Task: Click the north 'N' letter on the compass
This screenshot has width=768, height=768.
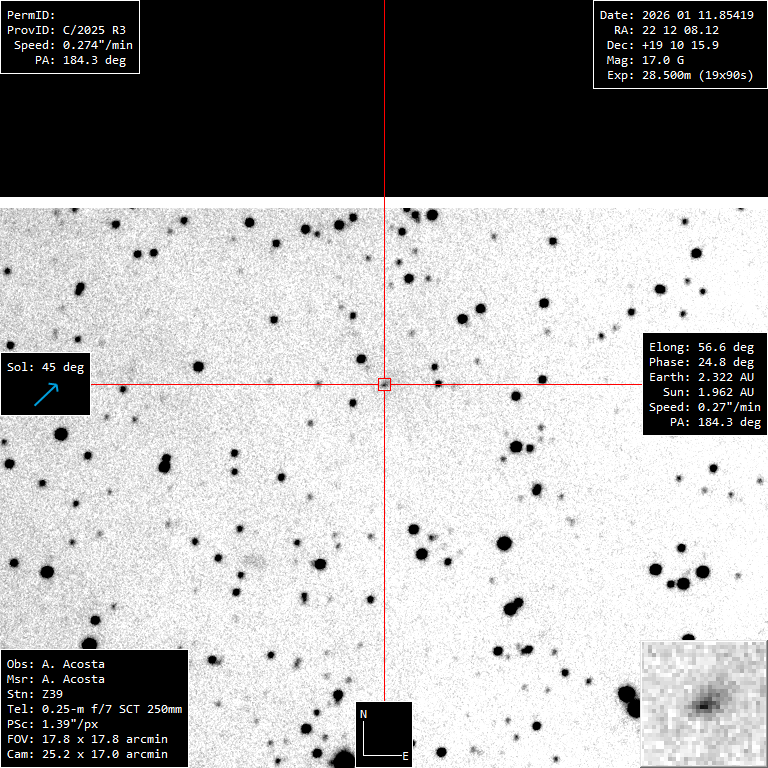Action: click(x=364, y=714)
